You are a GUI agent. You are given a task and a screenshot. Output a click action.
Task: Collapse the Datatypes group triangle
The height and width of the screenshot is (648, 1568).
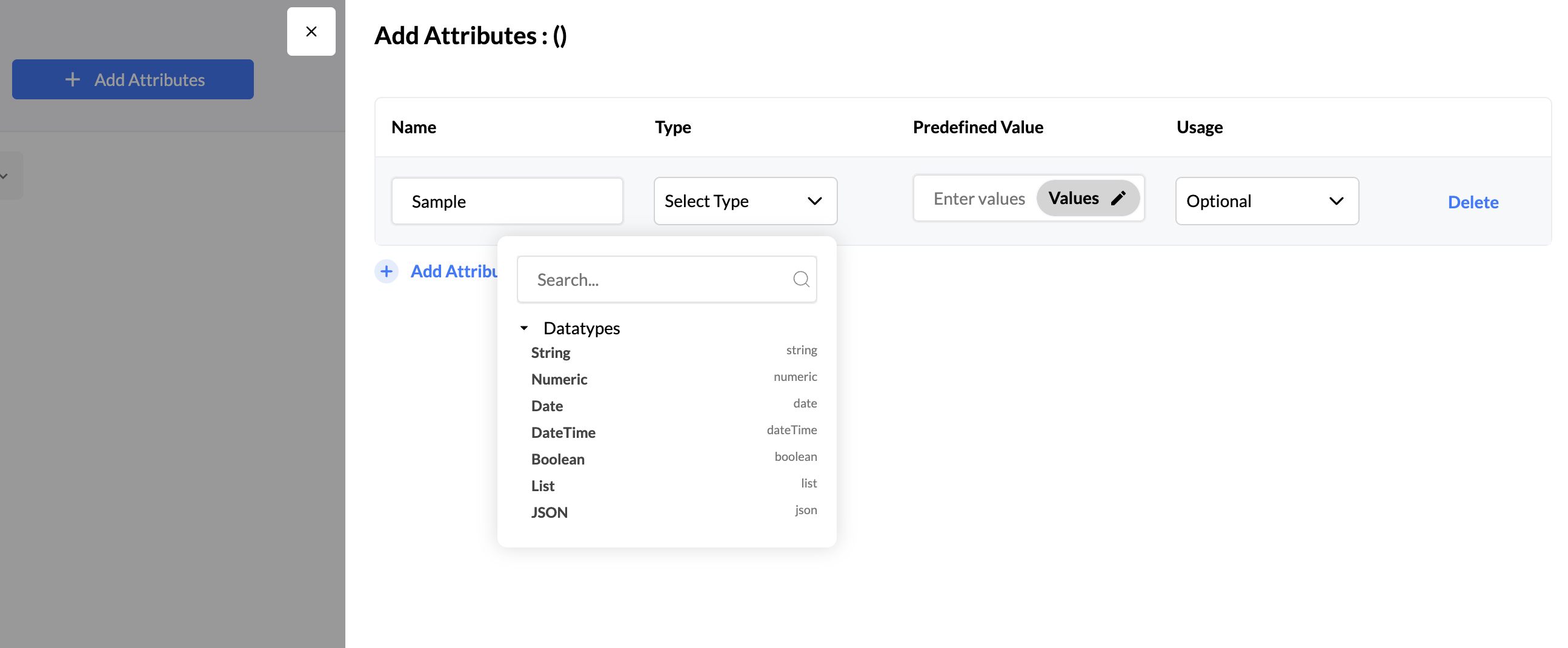(x=524, y=329)
